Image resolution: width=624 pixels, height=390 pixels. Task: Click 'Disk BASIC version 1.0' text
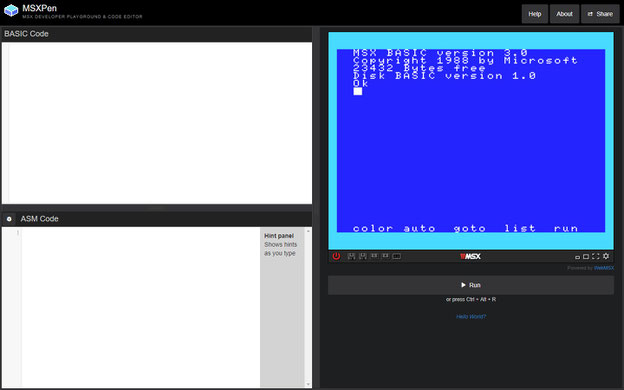click(x=445, y=76)
